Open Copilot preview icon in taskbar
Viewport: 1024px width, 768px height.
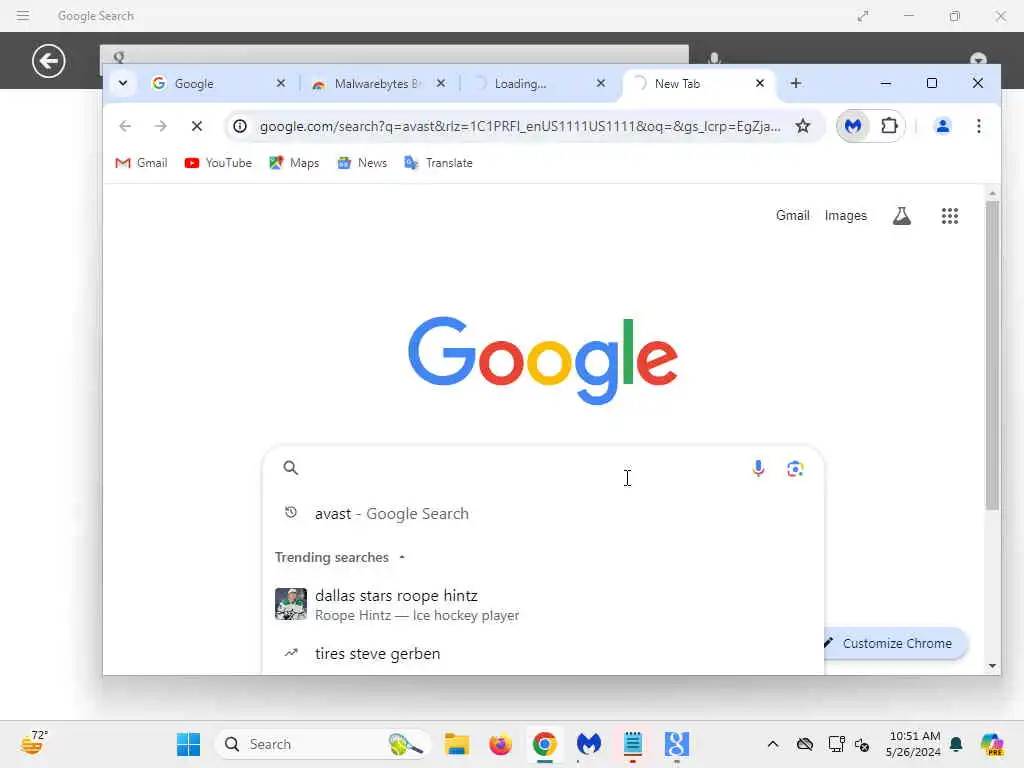992,744
